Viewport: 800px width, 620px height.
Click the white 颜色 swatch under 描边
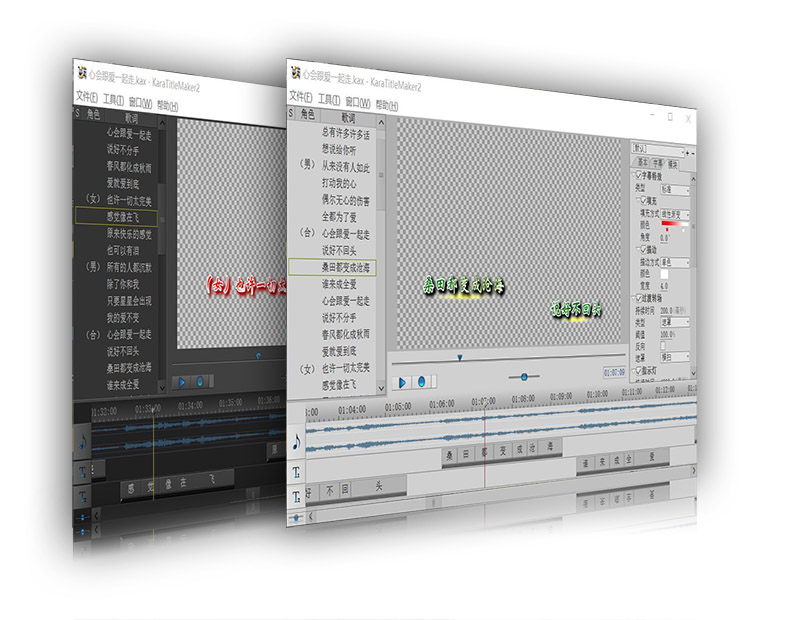click(664, 275)
